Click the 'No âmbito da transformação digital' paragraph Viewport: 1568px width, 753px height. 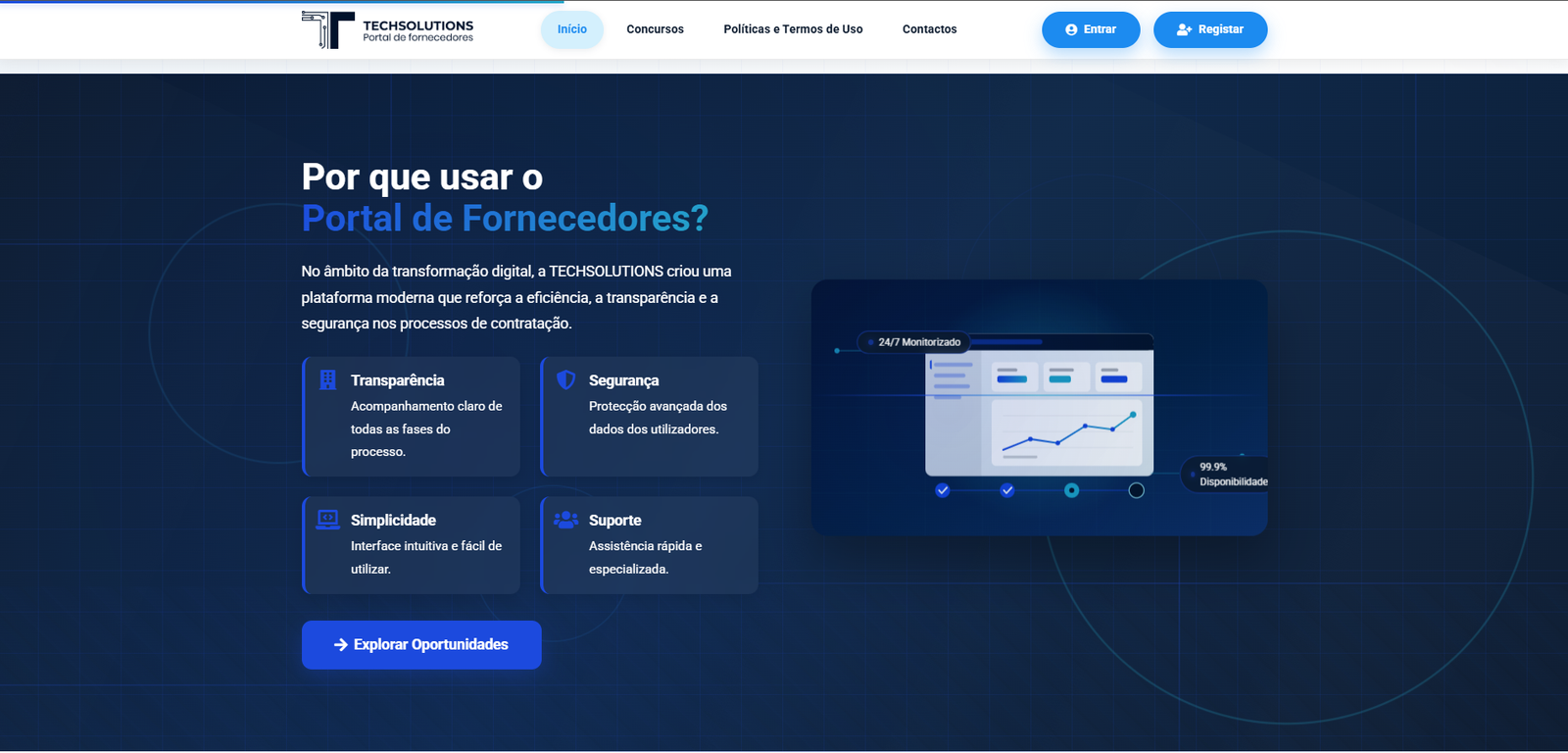point(516,297)
